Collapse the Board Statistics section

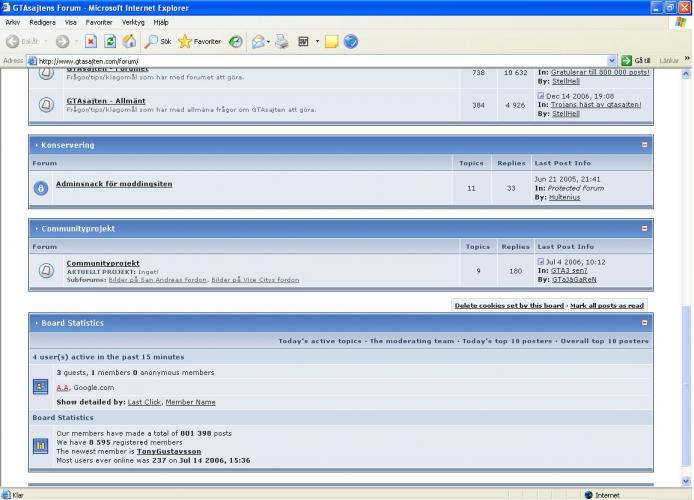tap(644, 323)
